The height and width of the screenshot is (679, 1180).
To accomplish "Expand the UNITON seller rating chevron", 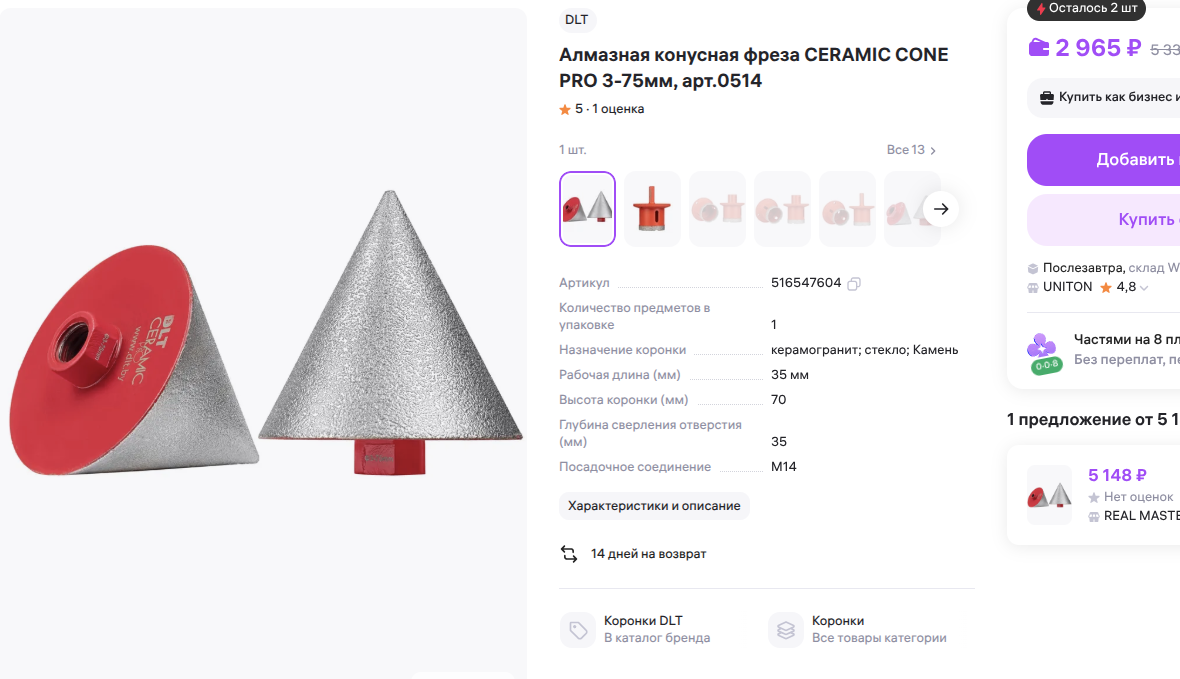I will point(1144,288).
